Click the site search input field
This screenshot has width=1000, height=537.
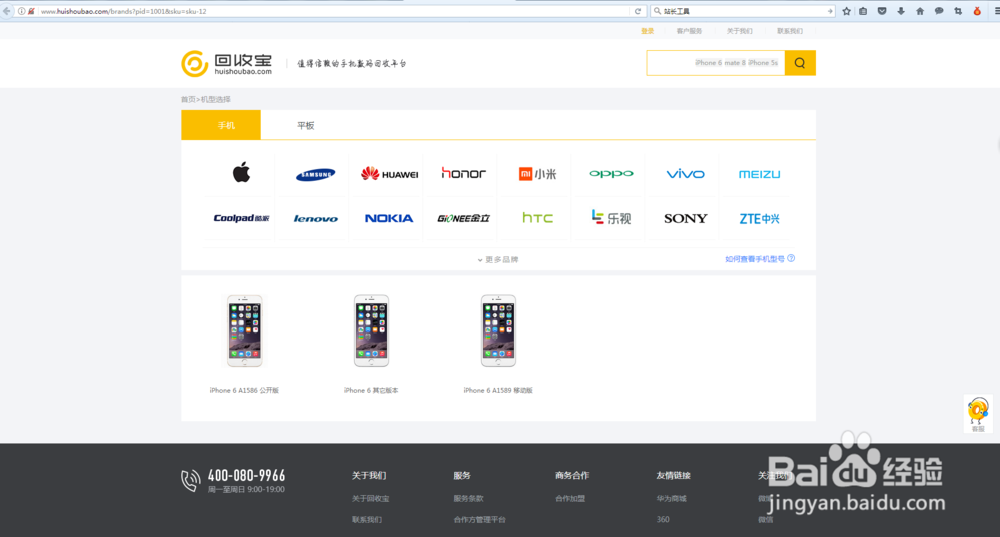click(x=716, y=63)
